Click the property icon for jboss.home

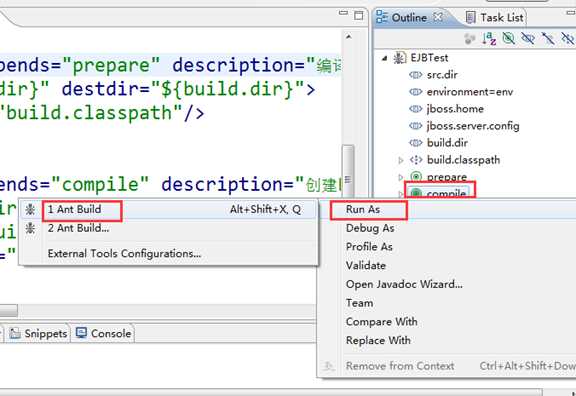(x=415, y=109)
